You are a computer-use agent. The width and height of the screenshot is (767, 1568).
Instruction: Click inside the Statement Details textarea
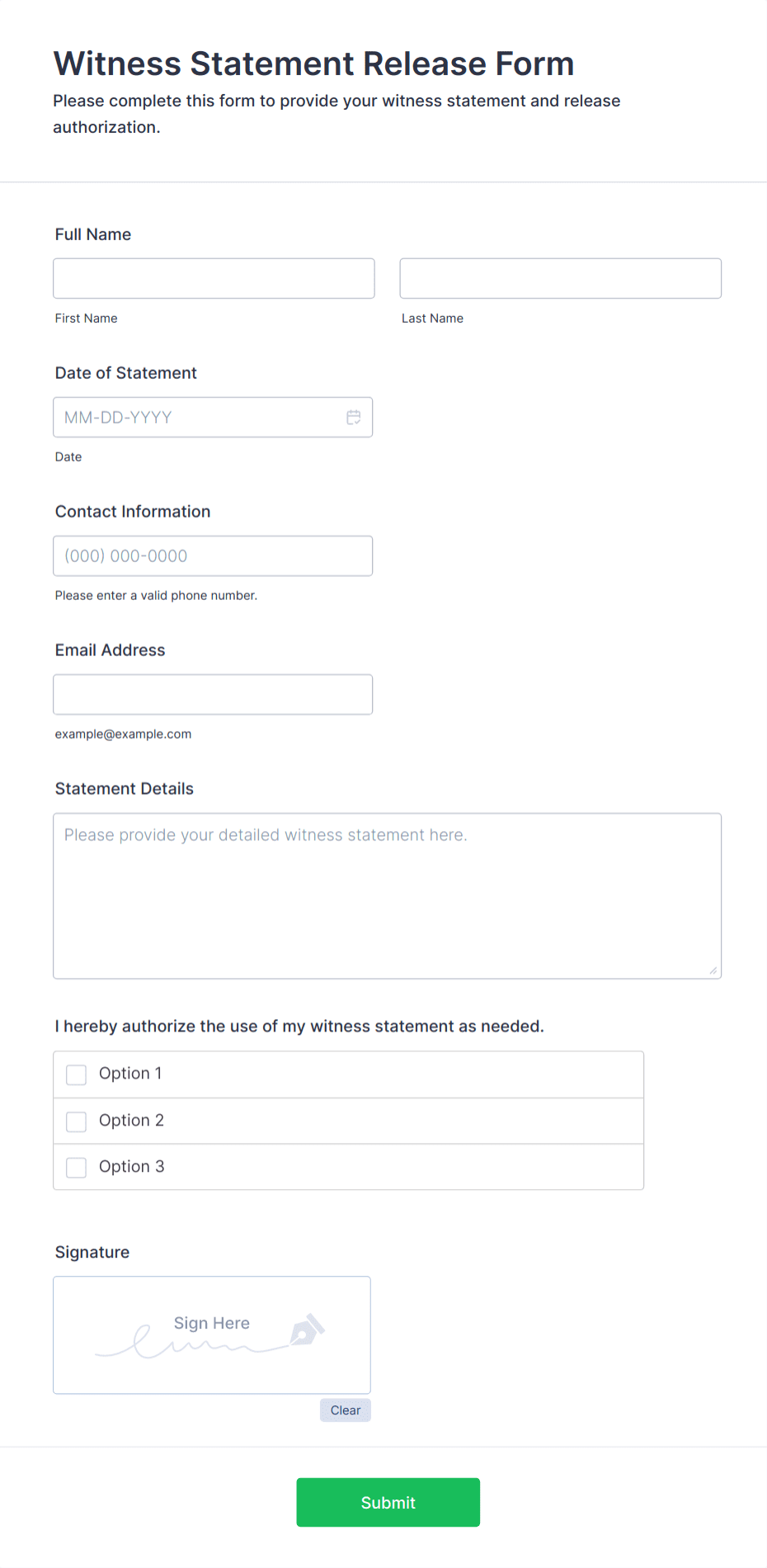click(388, 896)
